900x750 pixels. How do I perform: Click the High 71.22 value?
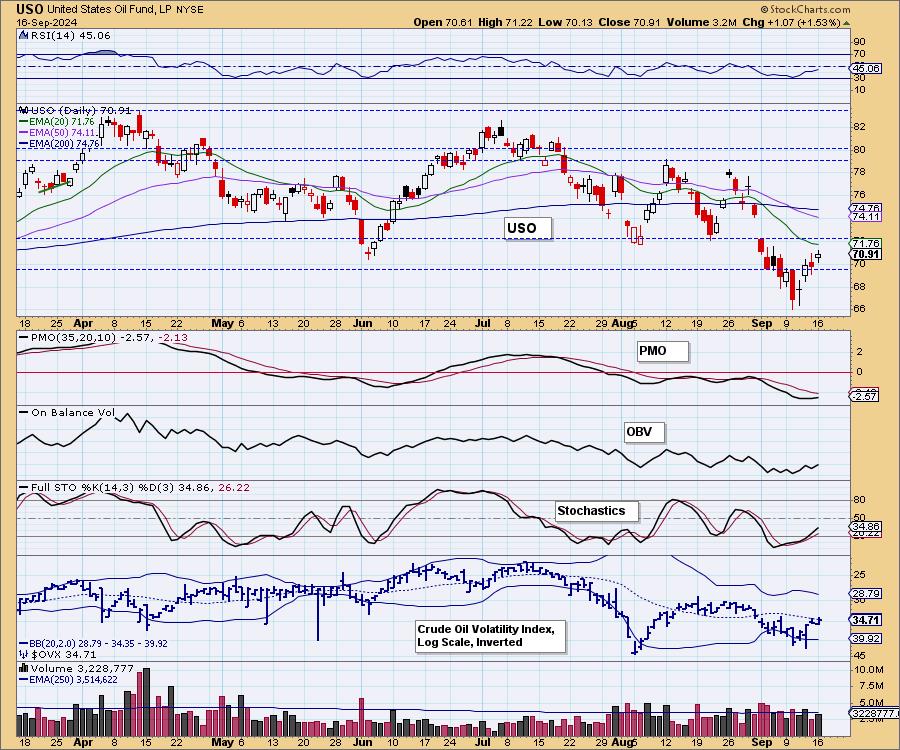(505, 22)
